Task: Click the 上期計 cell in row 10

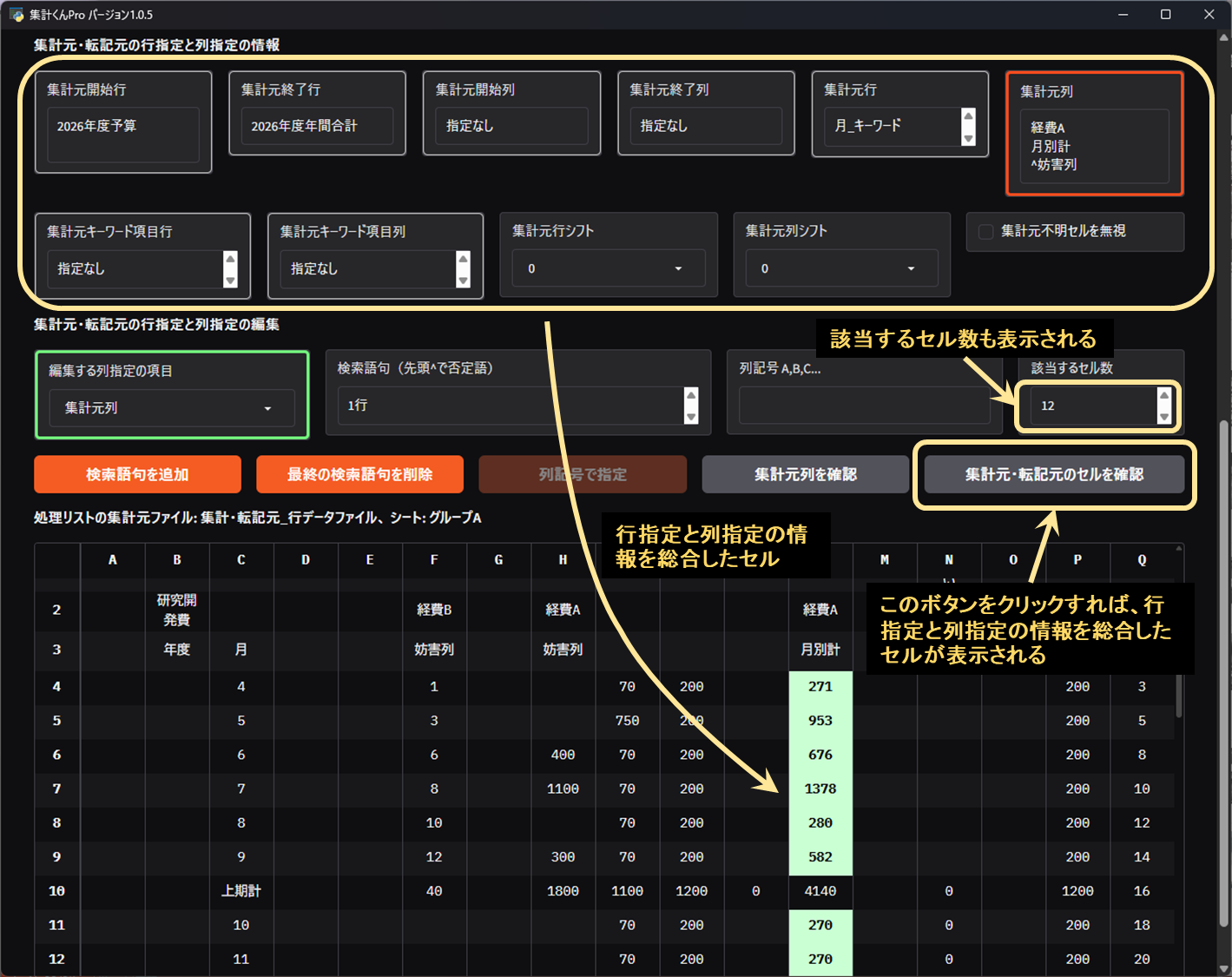Action: pyautogui.click(x=241, y=892)
